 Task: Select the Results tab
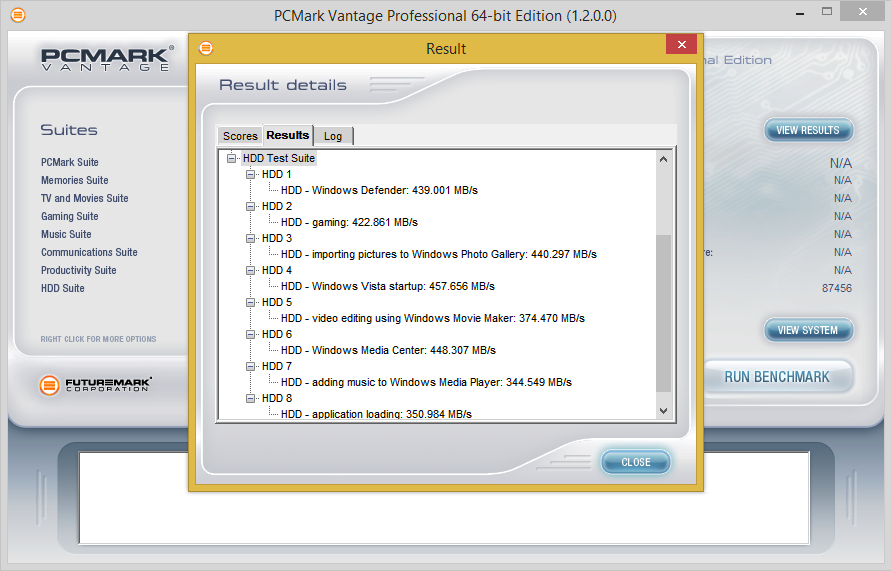click(x=288, y=135)
